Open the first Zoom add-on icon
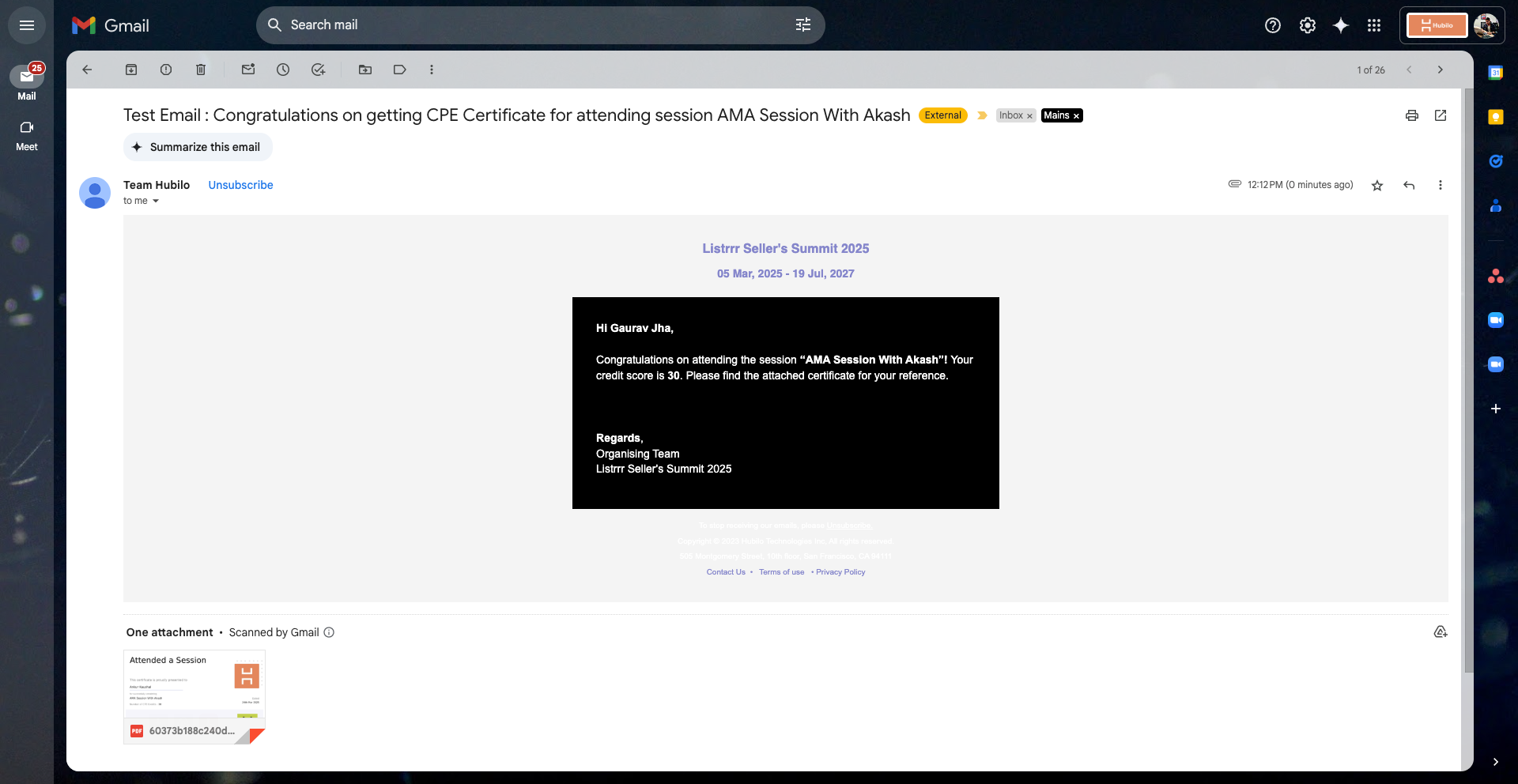Screen dimensions: 1518x784 point(1496,320)
